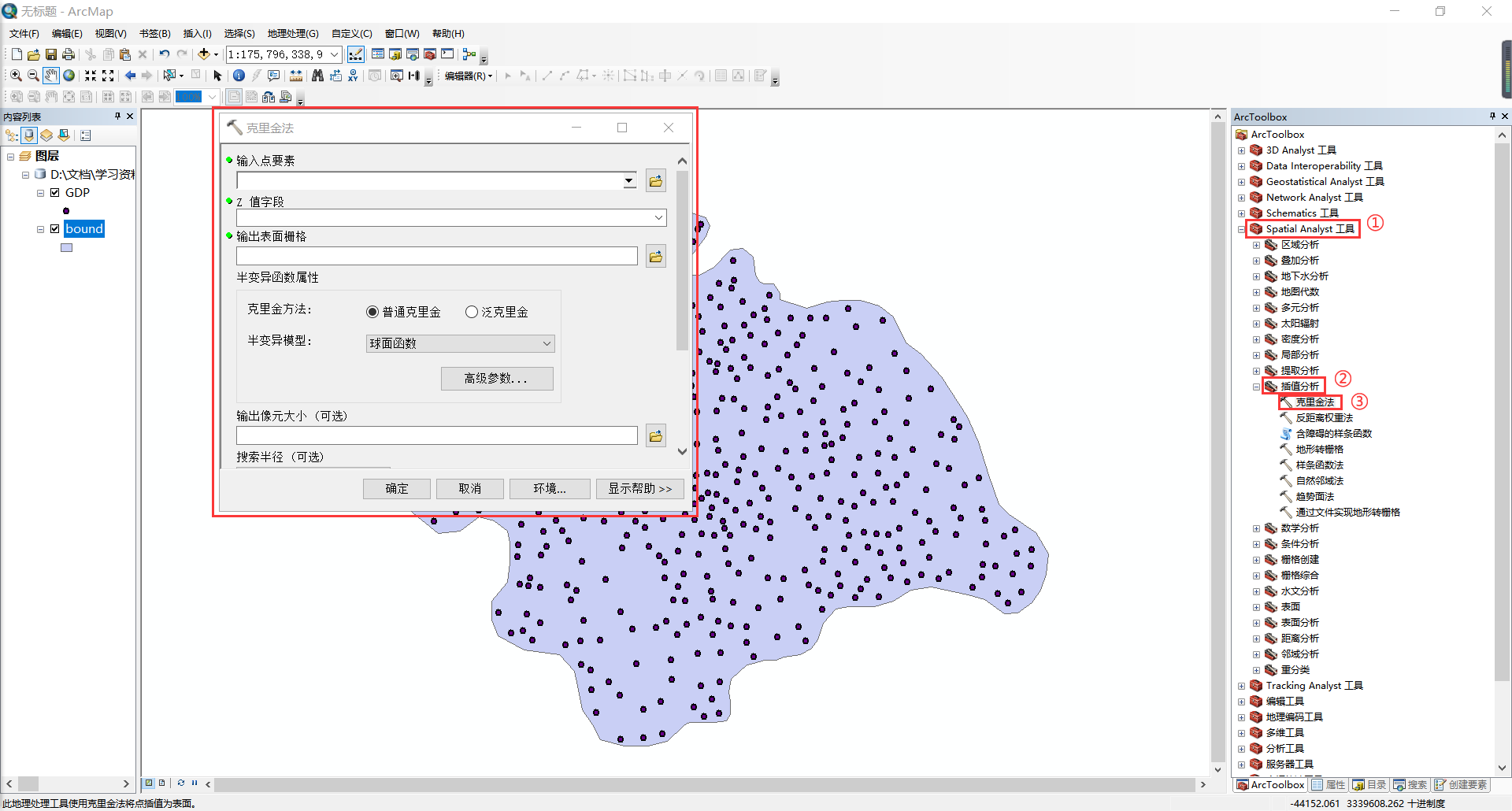1512x811 pixels.
Task: Save the map with the floppy disk icon
Action: click(51, 54)
